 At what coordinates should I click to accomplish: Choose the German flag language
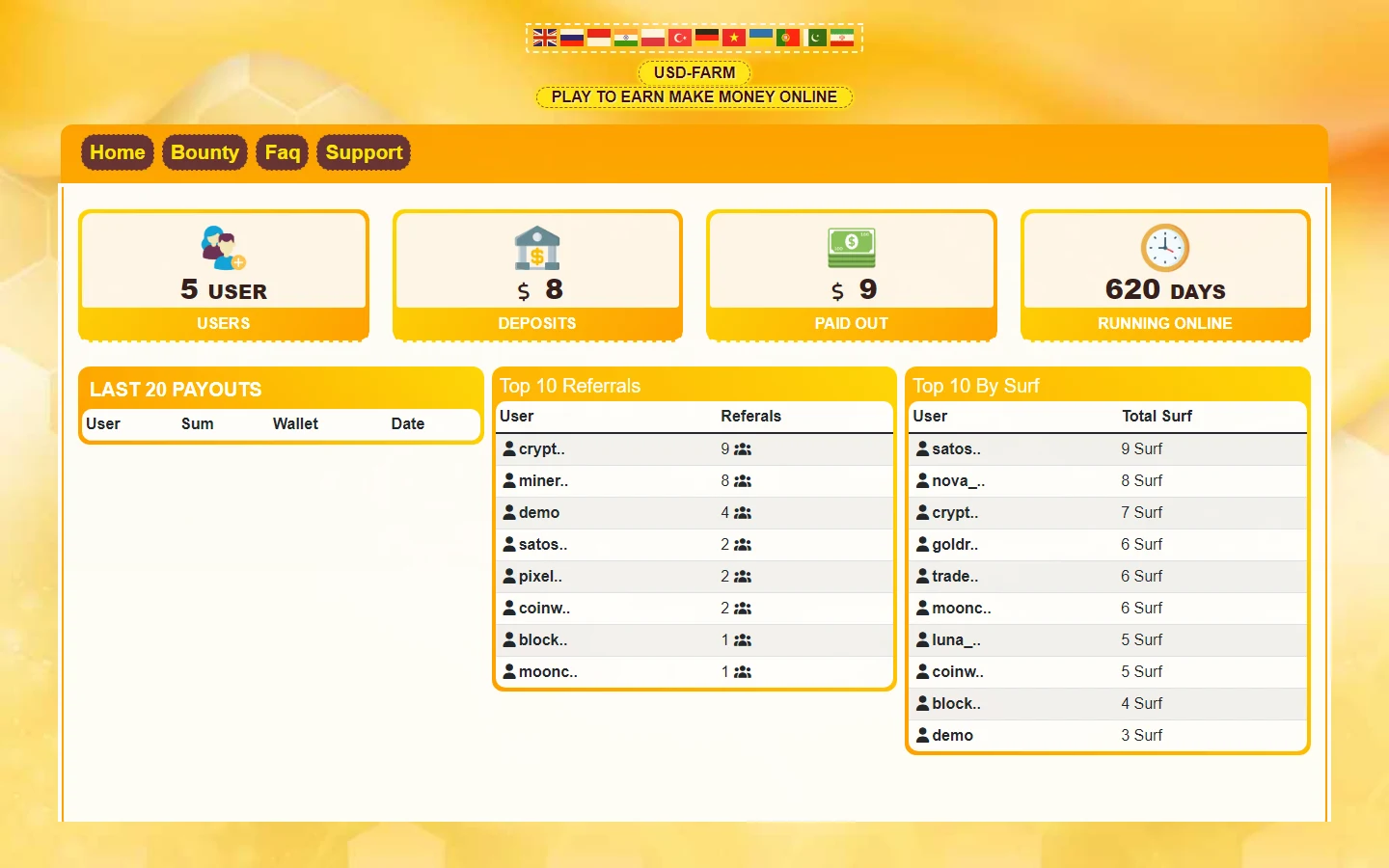[707, 38]
